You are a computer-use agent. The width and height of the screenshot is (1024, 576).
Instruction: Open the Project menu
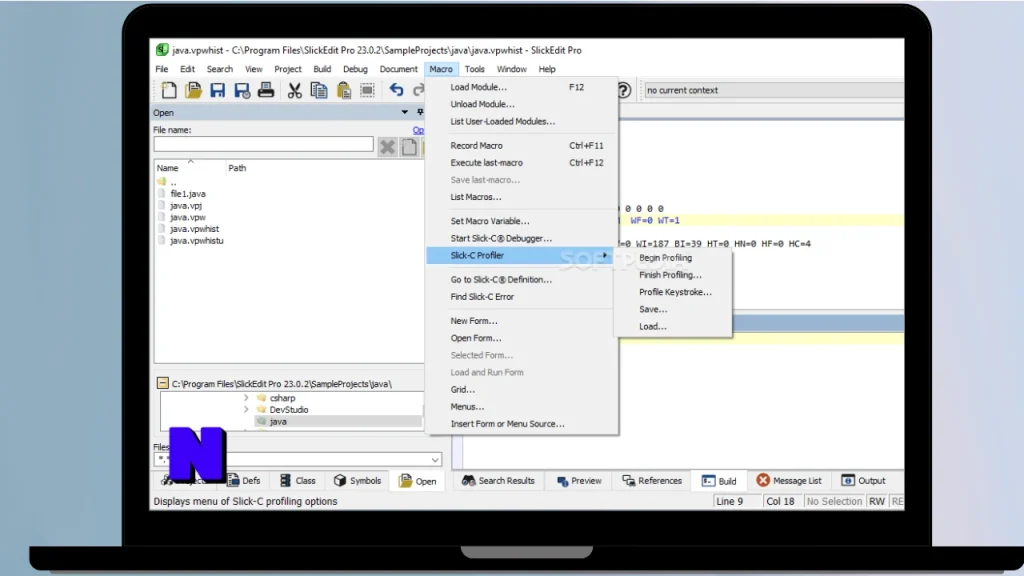click(287, 69)
